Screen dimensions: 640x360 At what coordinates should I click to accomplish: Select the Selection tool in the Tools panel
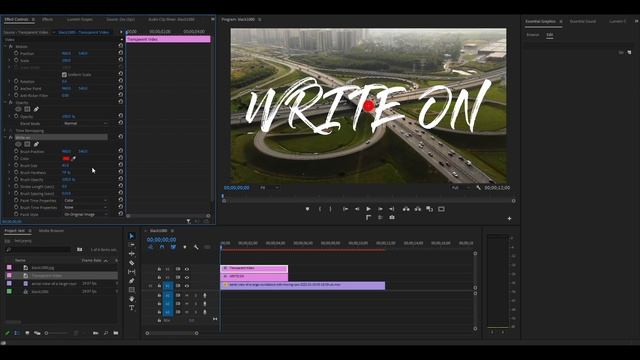131,236
